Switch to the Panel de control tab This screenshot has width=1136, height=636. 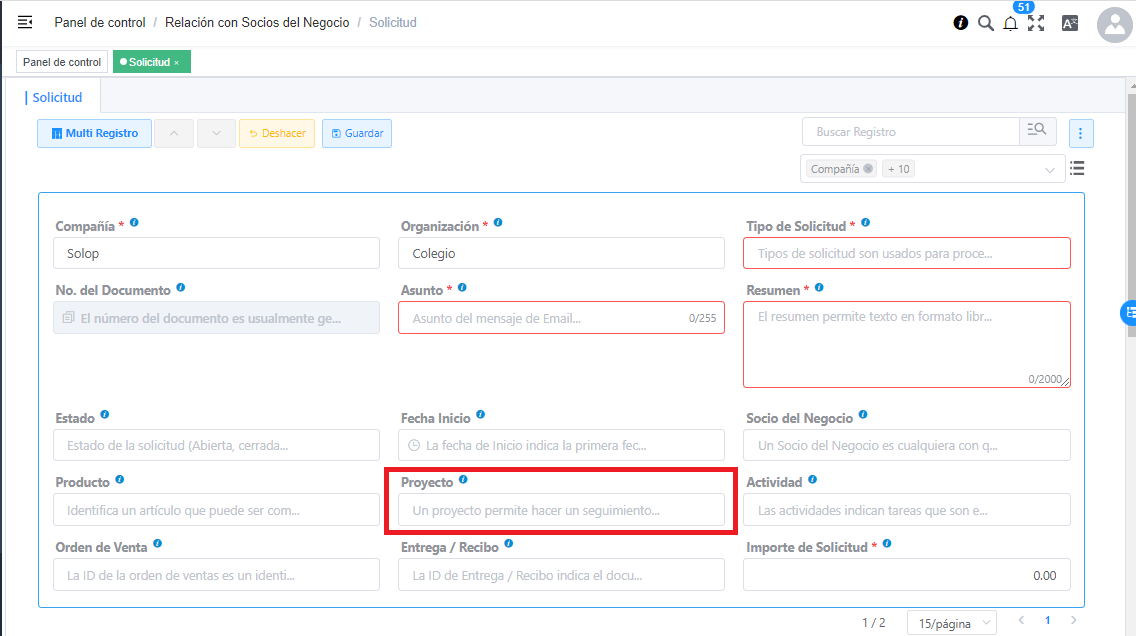62,62
